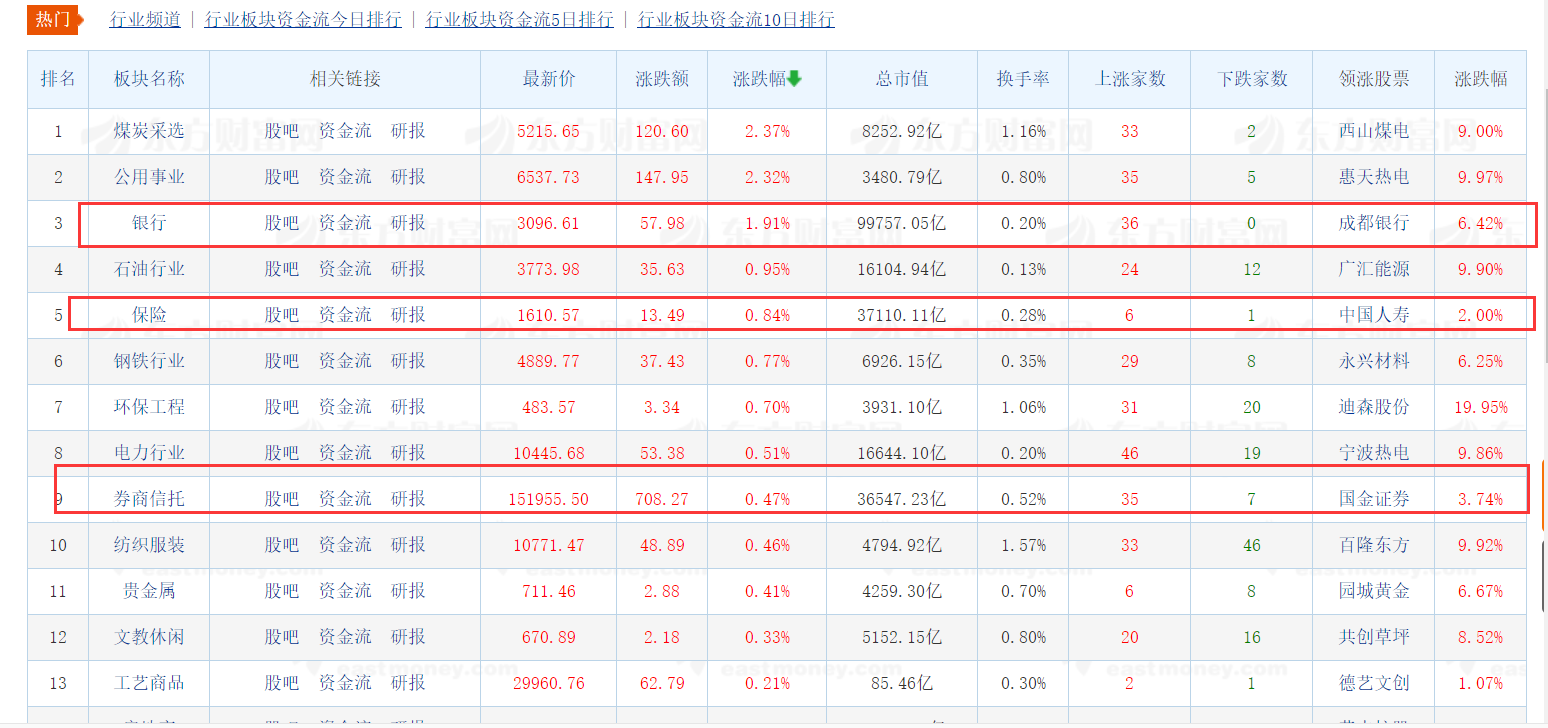Click leading stock 德艺文创

(1374, 683)
